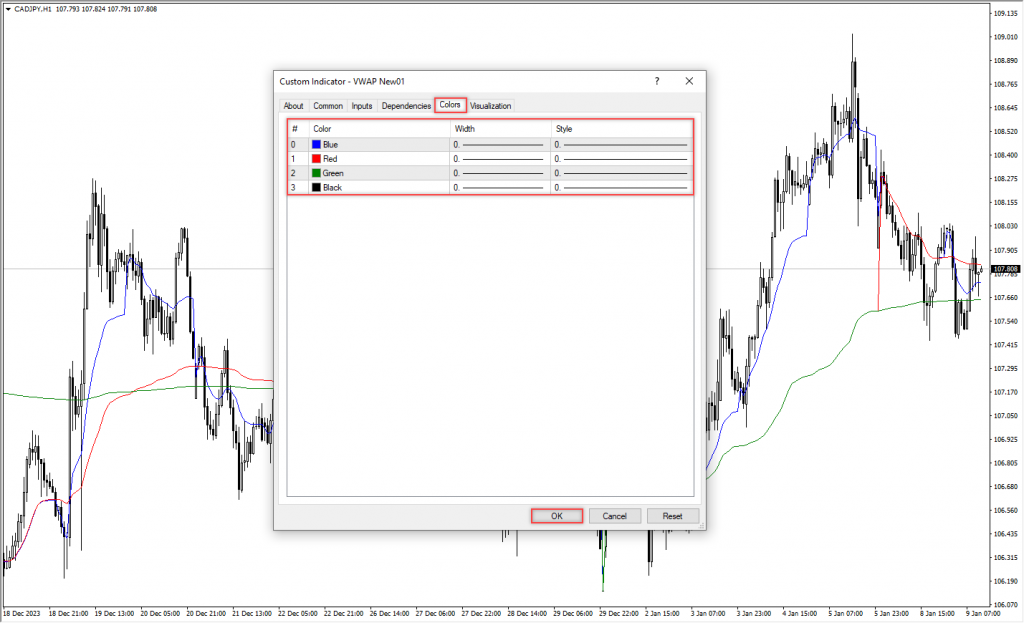The height and width of the screenshot is (623, 1024).
Task: Switch to the Common tab
Action: coord(328,106)
